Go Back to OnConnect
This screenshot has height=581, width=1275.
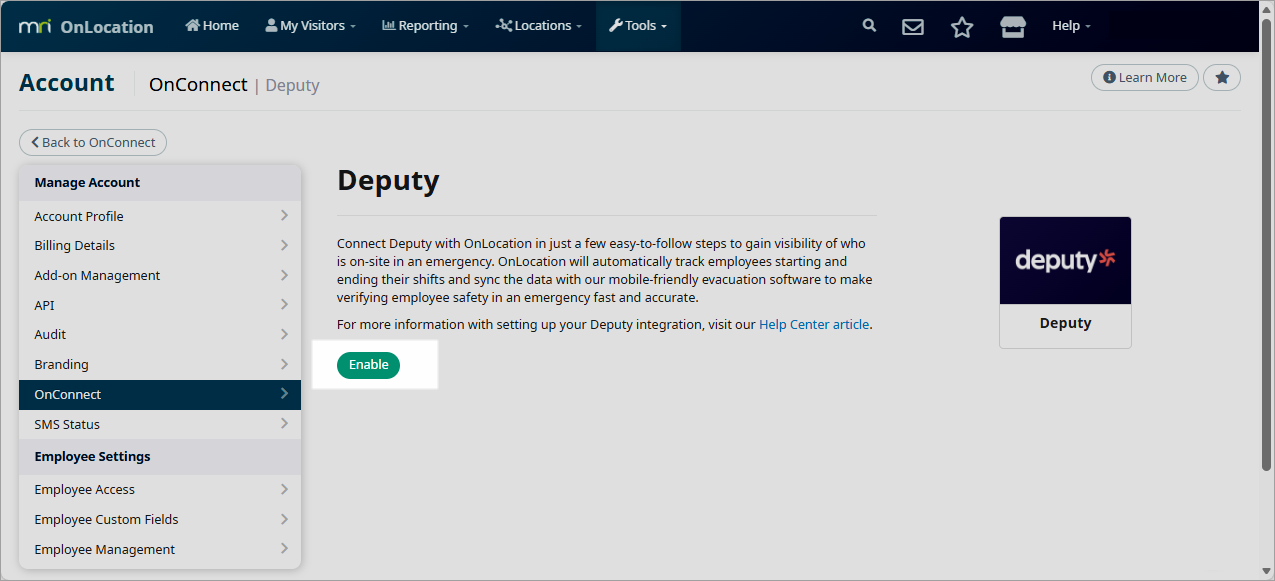pyautogui.click(x=93, y=143)
